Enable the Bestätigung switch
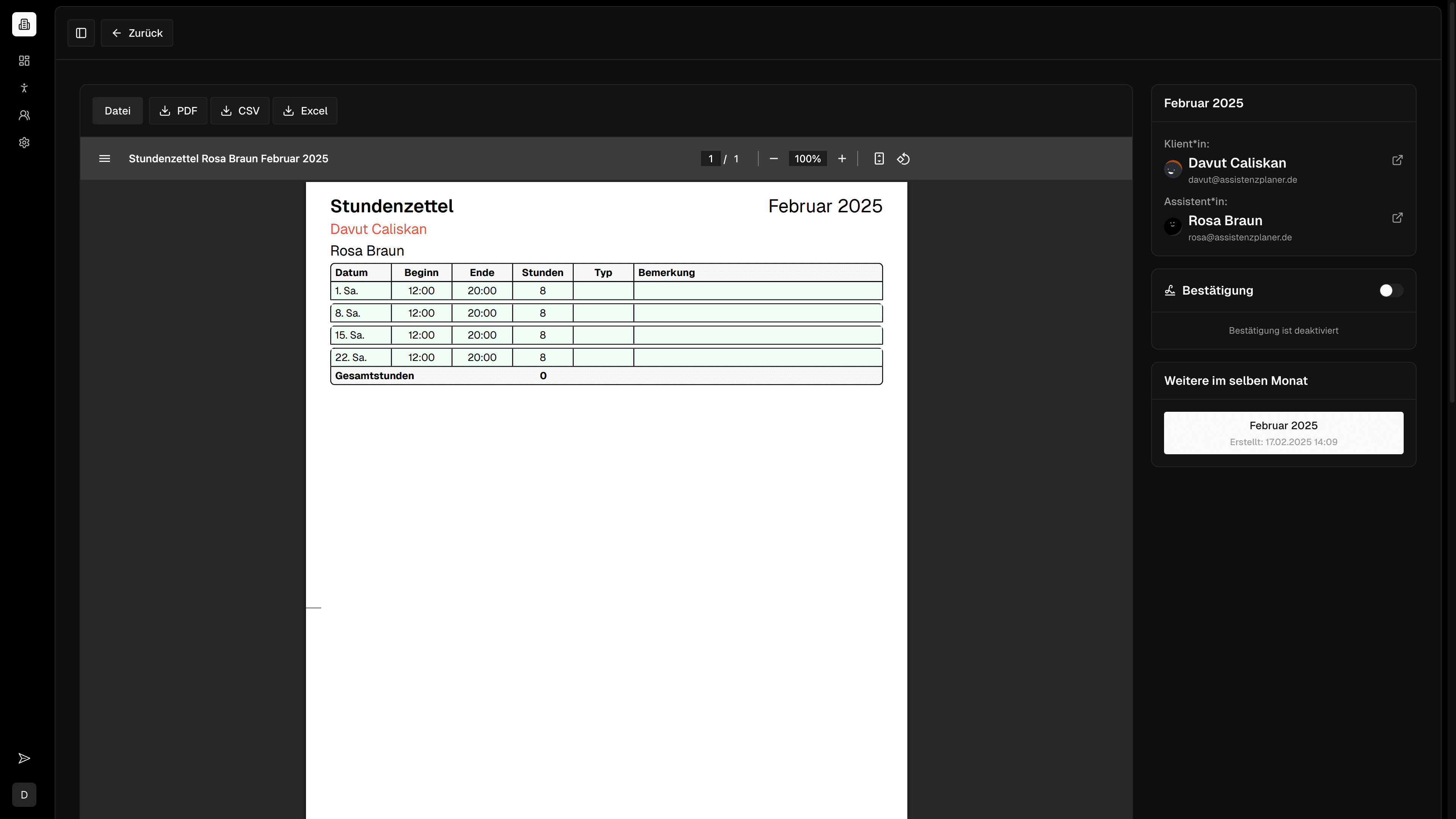Image resolution: width=1456 pixels, height=819 pixels. click(x=1390, y=290)
